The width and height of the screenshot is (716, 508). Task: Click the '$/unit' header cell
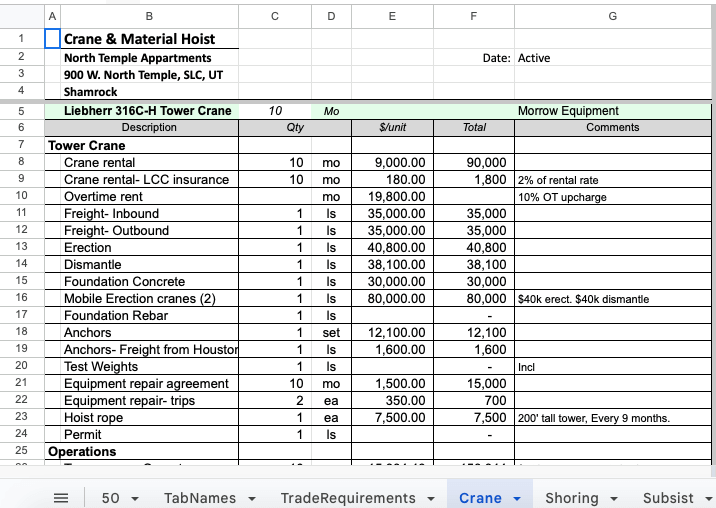tap(392, 127)
